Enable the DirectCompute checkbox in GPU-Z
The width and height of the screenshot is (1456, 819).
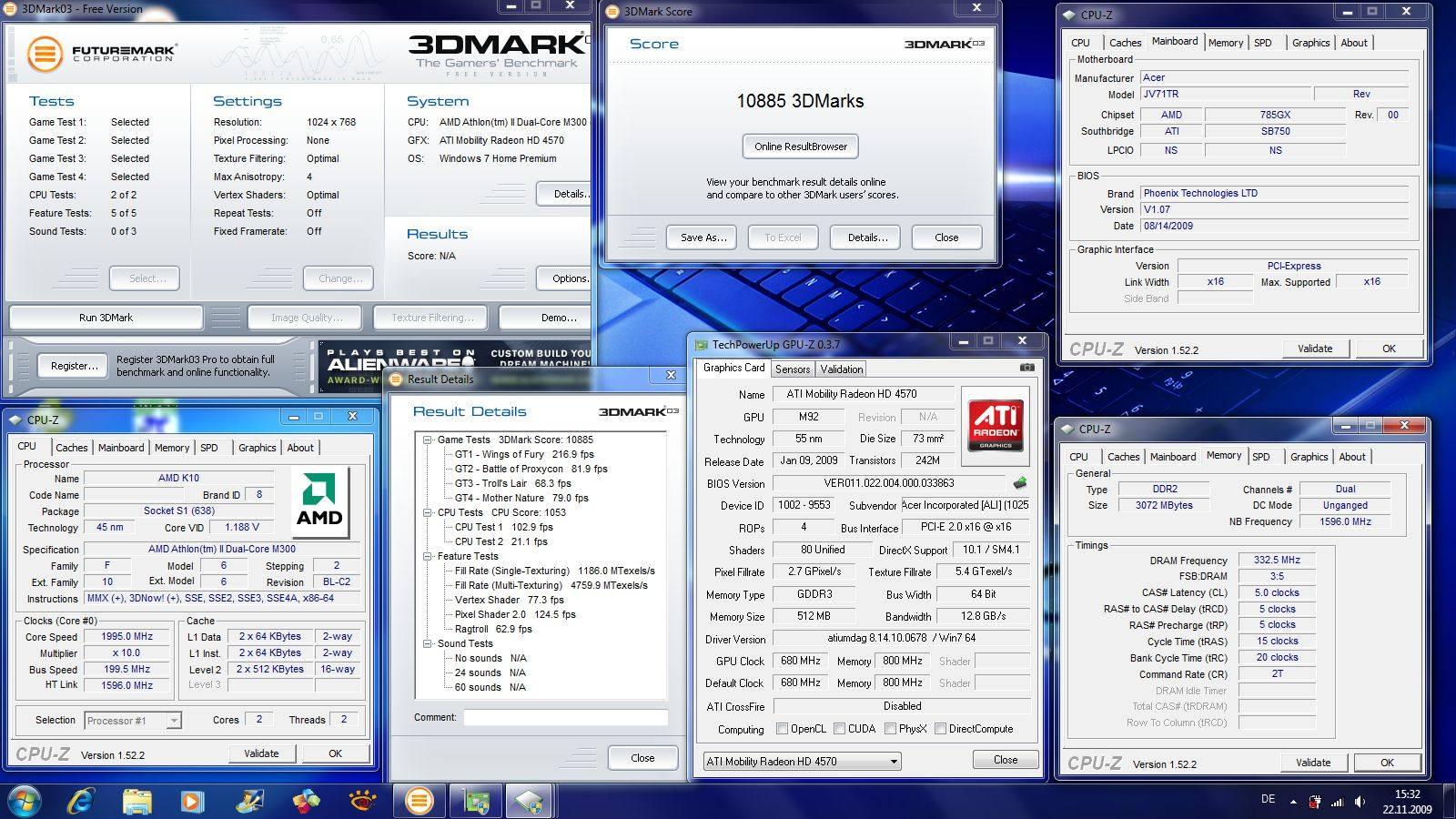940,729
